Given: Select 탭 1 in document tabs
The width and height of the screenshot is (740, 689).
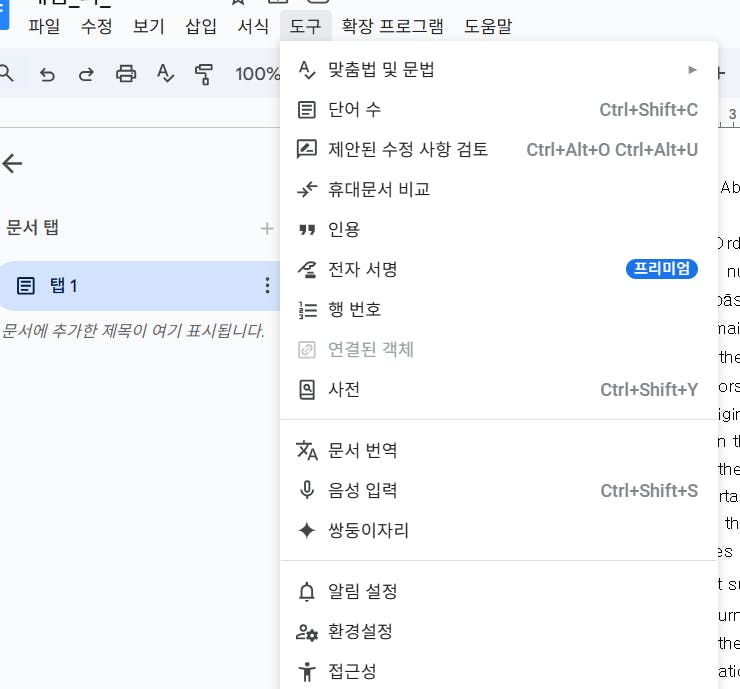Looking at the screenshot, I should (140, 286).
